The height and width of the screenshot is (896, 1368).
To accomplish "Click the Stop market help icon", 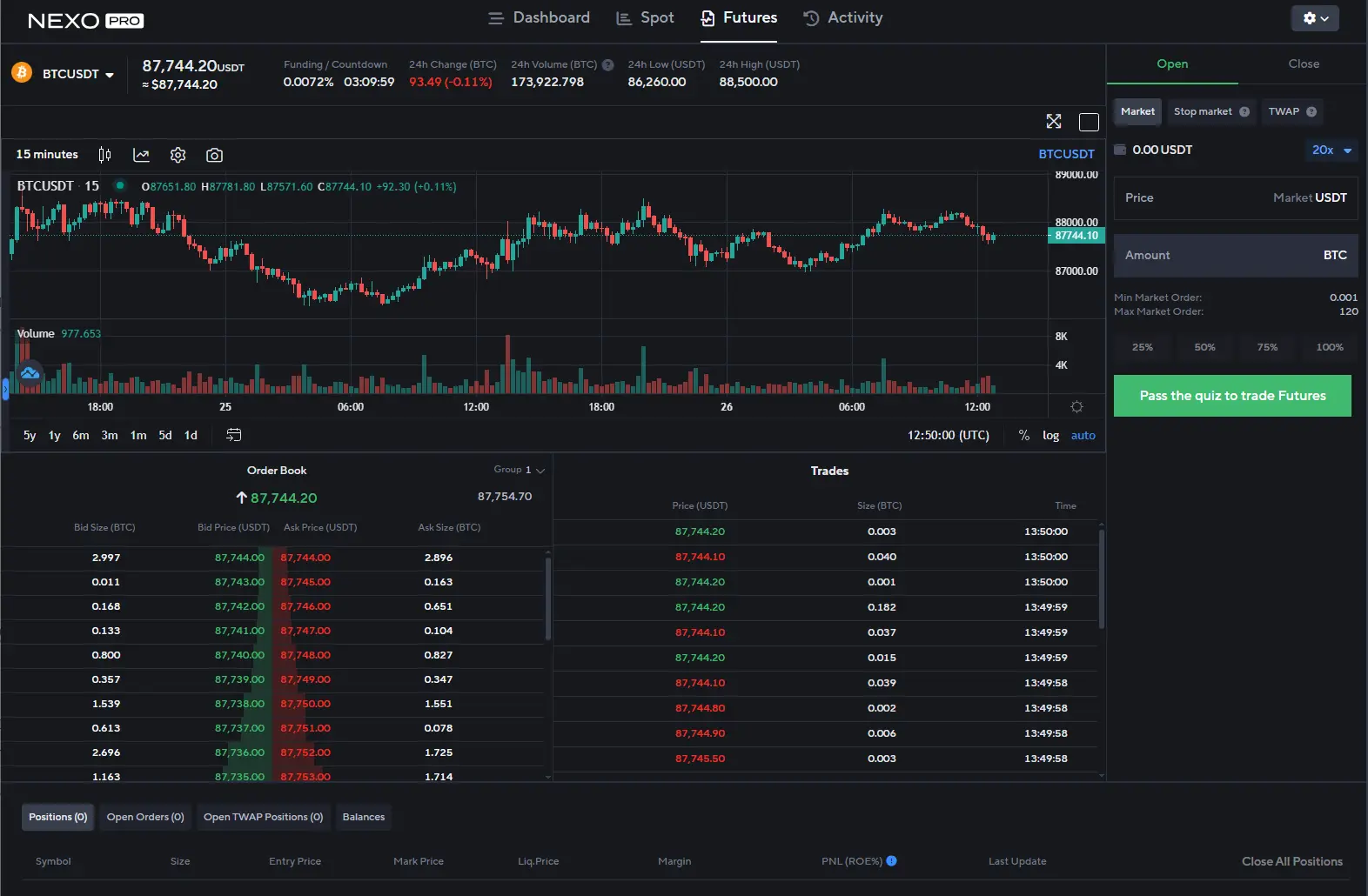I will (x=1244, y=111).
